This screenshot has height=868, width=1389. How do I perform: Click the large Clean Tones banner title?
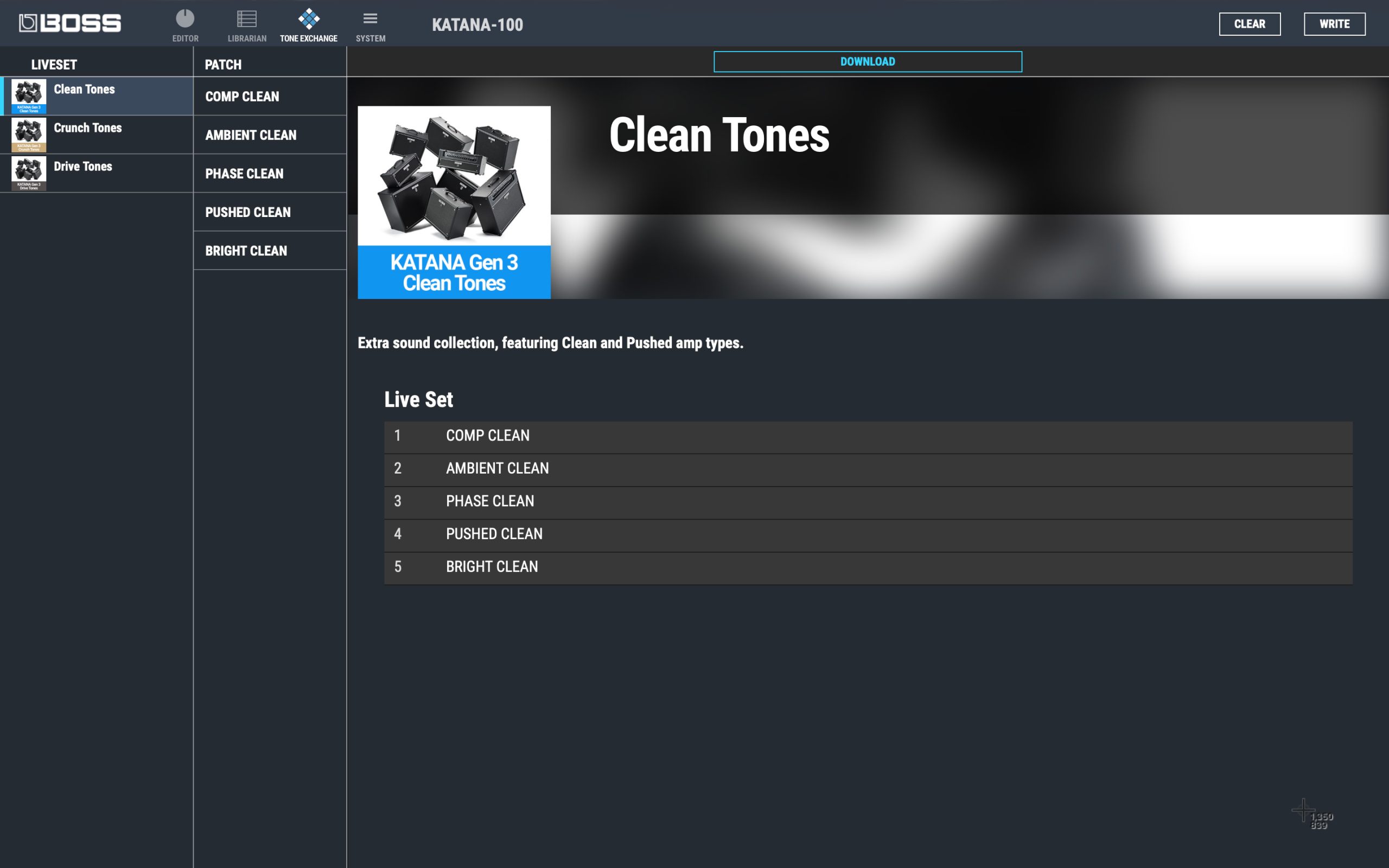pos(719,135)
